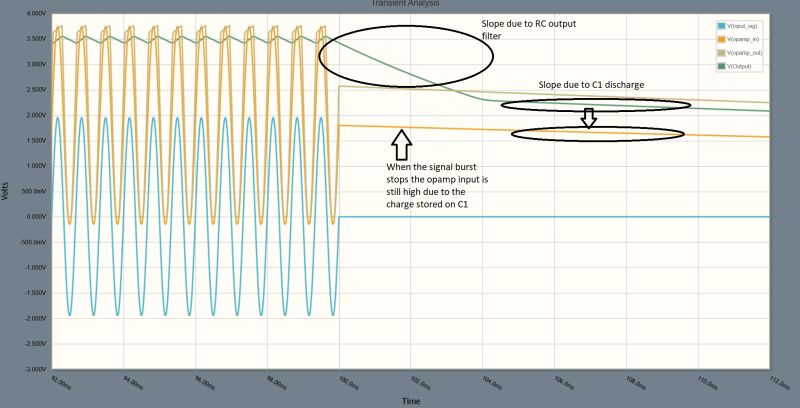800x408 pixels.
Task: Select the V(Output) legend label
Action: [x=738, y=66]
